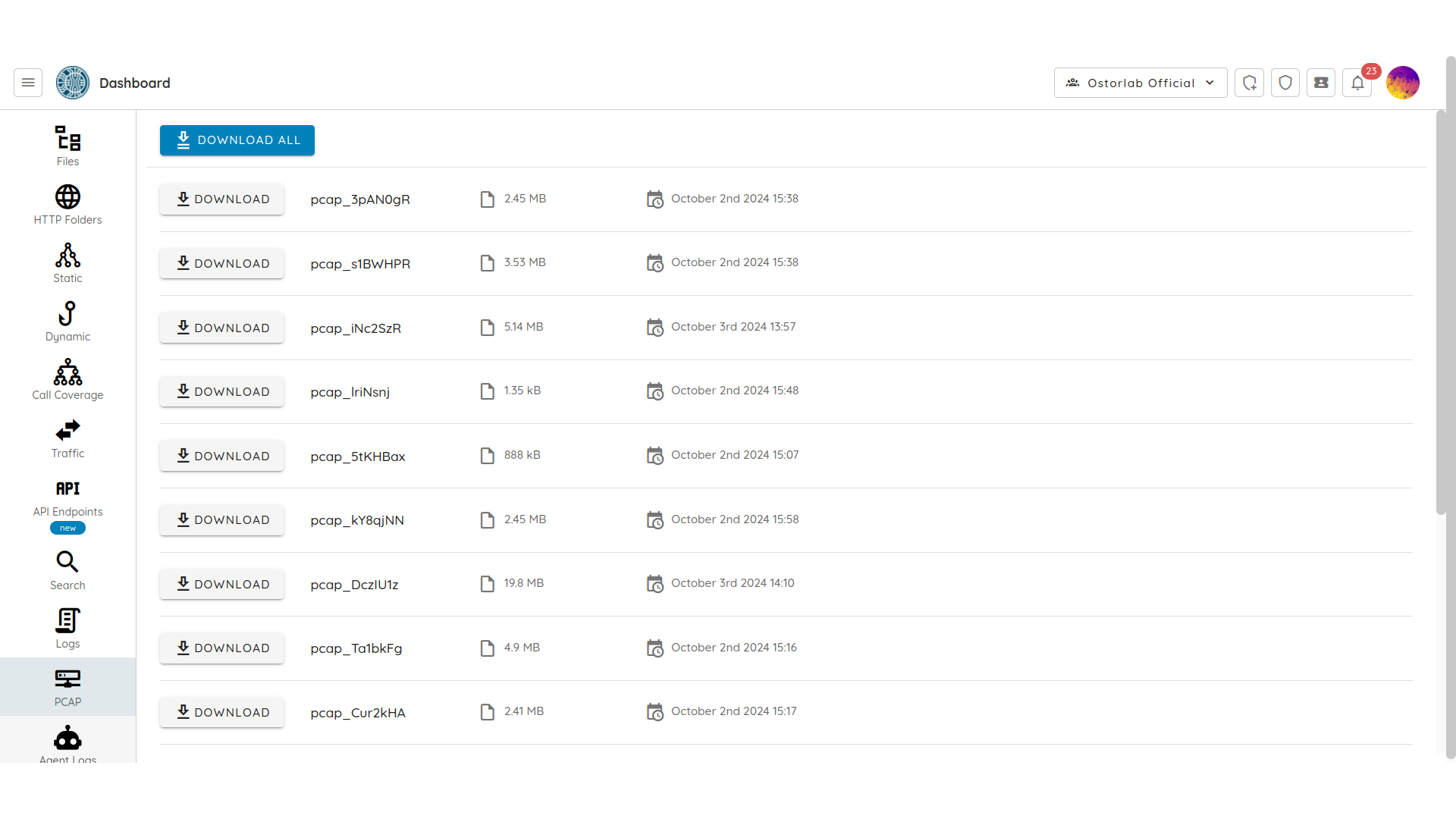
Task: Go to Static analysis section
Action: [x=67, y=262]
